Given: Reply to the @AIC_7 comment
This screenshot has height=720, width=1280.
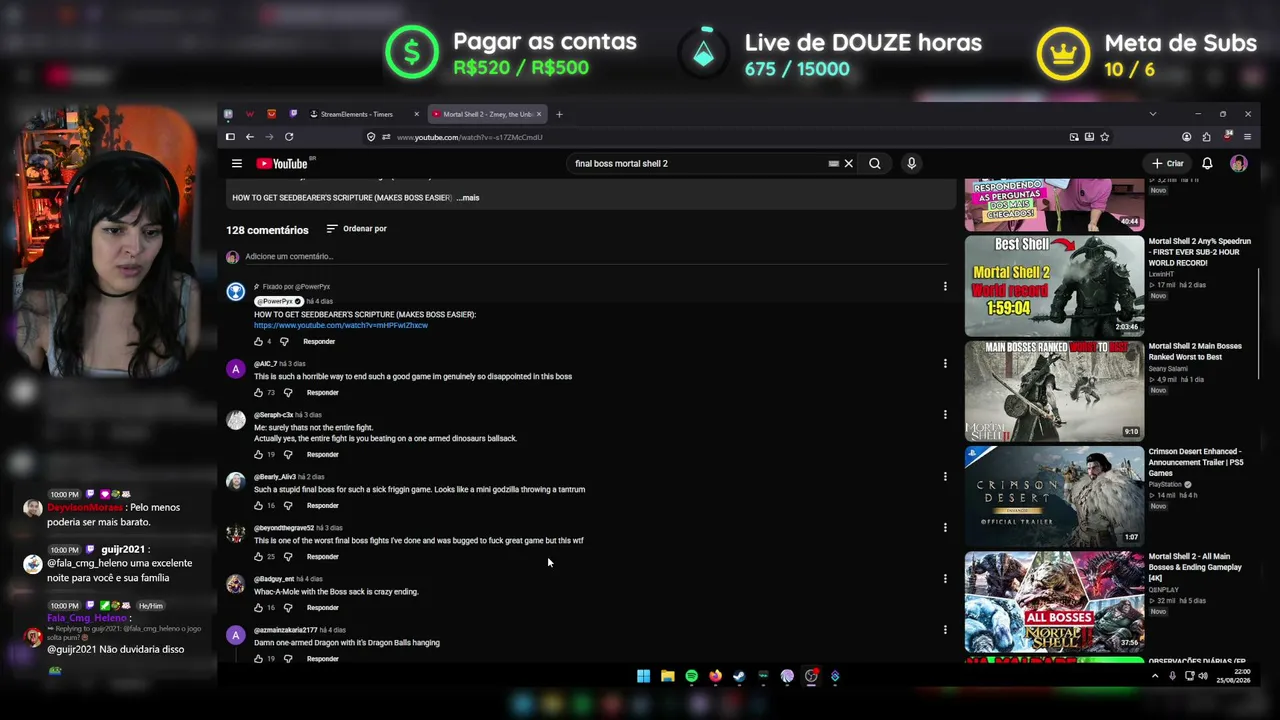Looking at the screenshot, I should [322, 393].
